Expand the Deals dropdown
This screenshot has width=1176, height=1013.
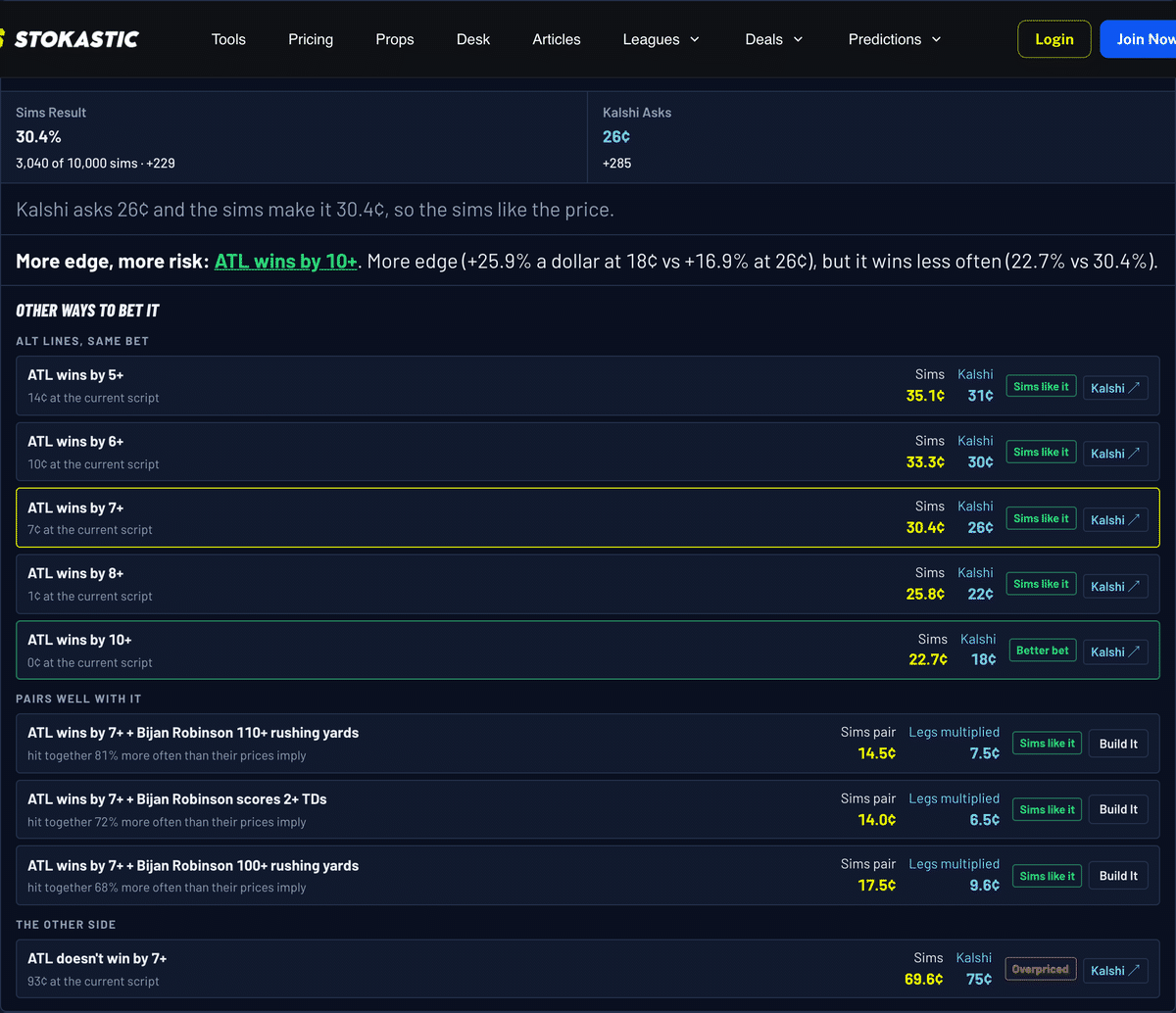[774, 39]
